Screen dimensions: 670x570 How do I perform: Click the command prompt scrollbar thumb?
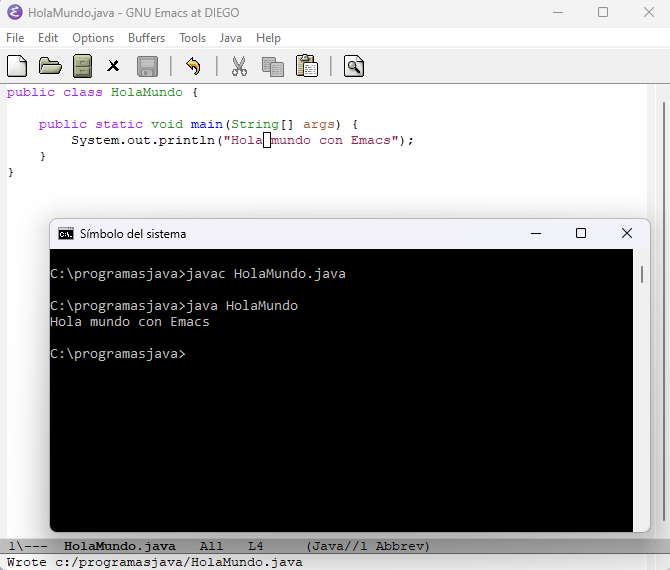642,274
